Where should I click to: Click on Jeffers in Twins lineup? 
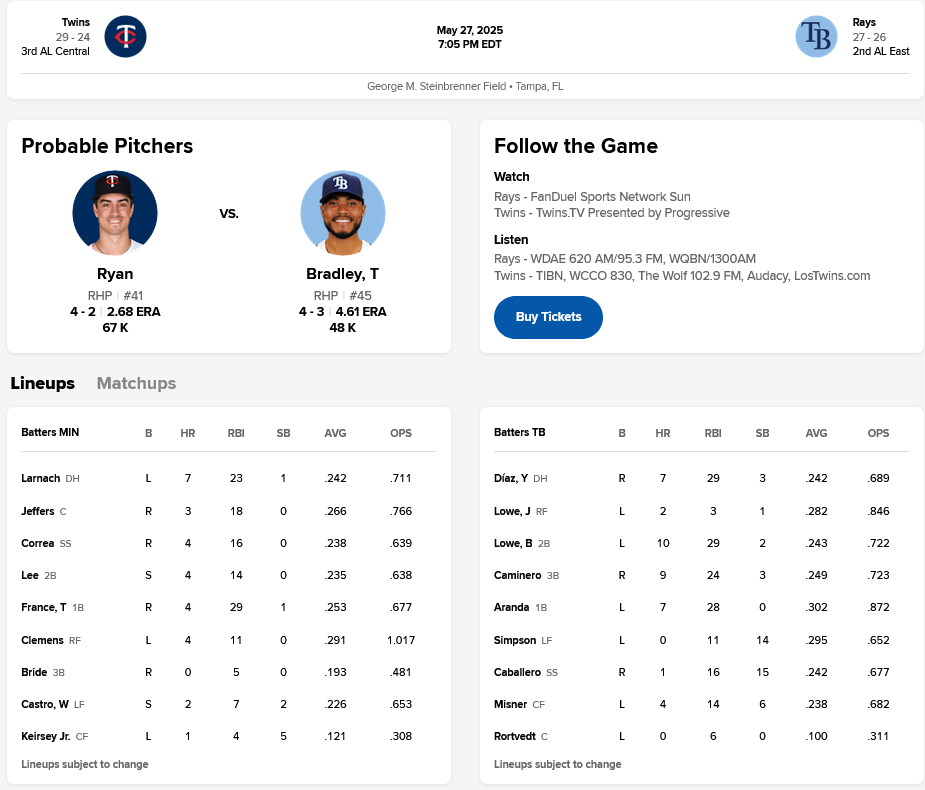38,511
